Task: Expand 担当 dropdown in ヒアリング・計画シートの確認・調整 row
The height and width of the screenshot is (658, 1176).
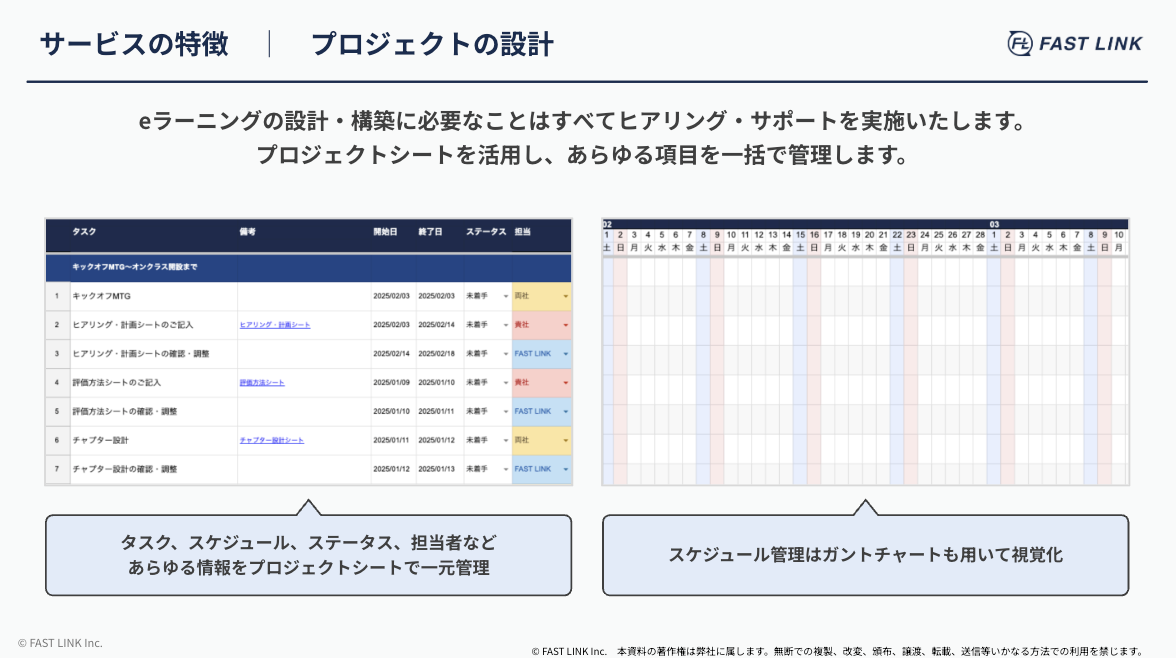Action: click(x=566, y=353)
